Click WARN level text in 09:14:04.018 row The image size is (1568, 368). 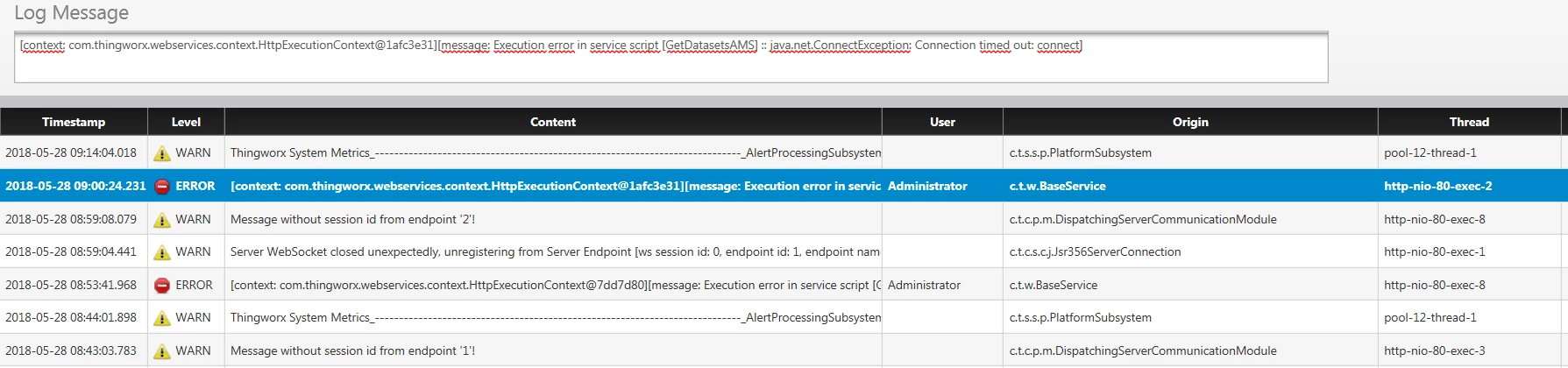[x=193, y=152]
